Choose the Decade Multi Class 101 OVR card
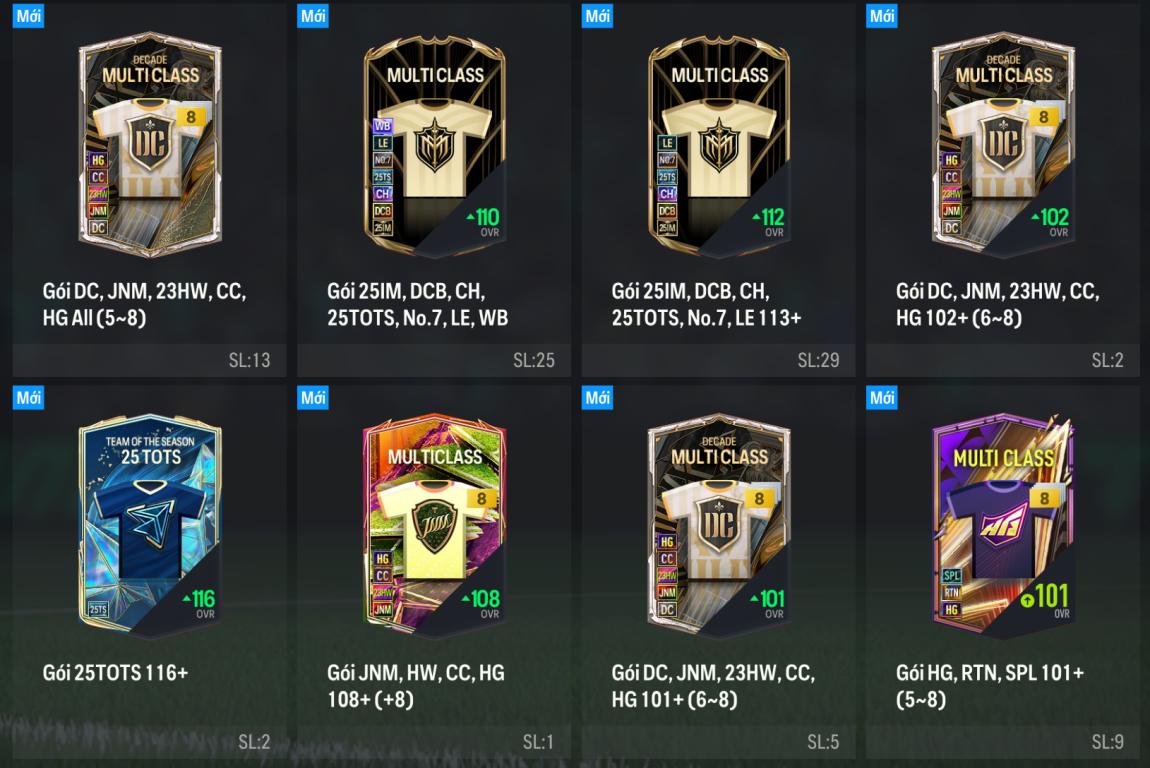 coord(719,526)
